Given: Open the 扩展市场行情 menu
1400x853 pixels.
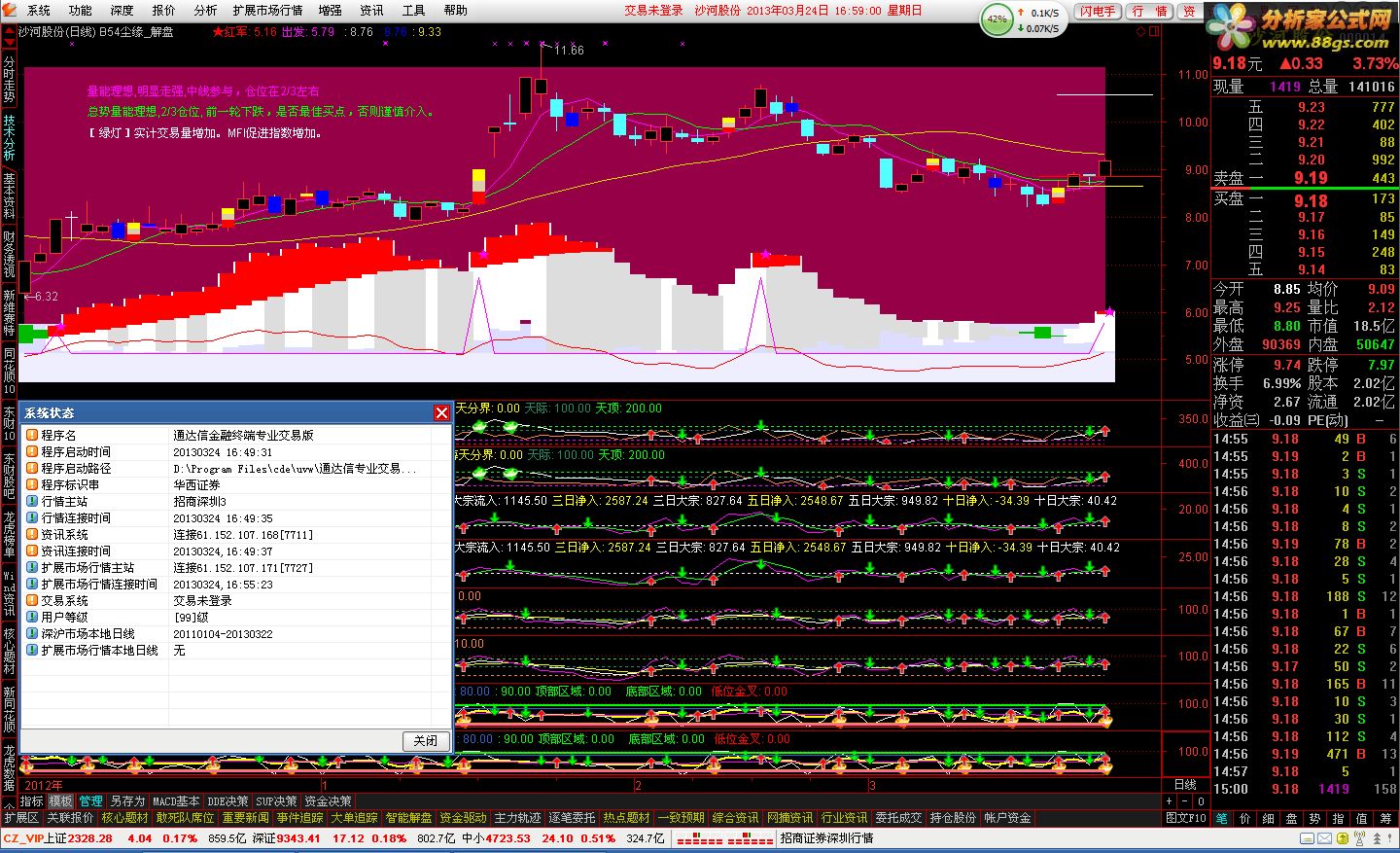Looking at the screenshot, I should coord(267,11).
